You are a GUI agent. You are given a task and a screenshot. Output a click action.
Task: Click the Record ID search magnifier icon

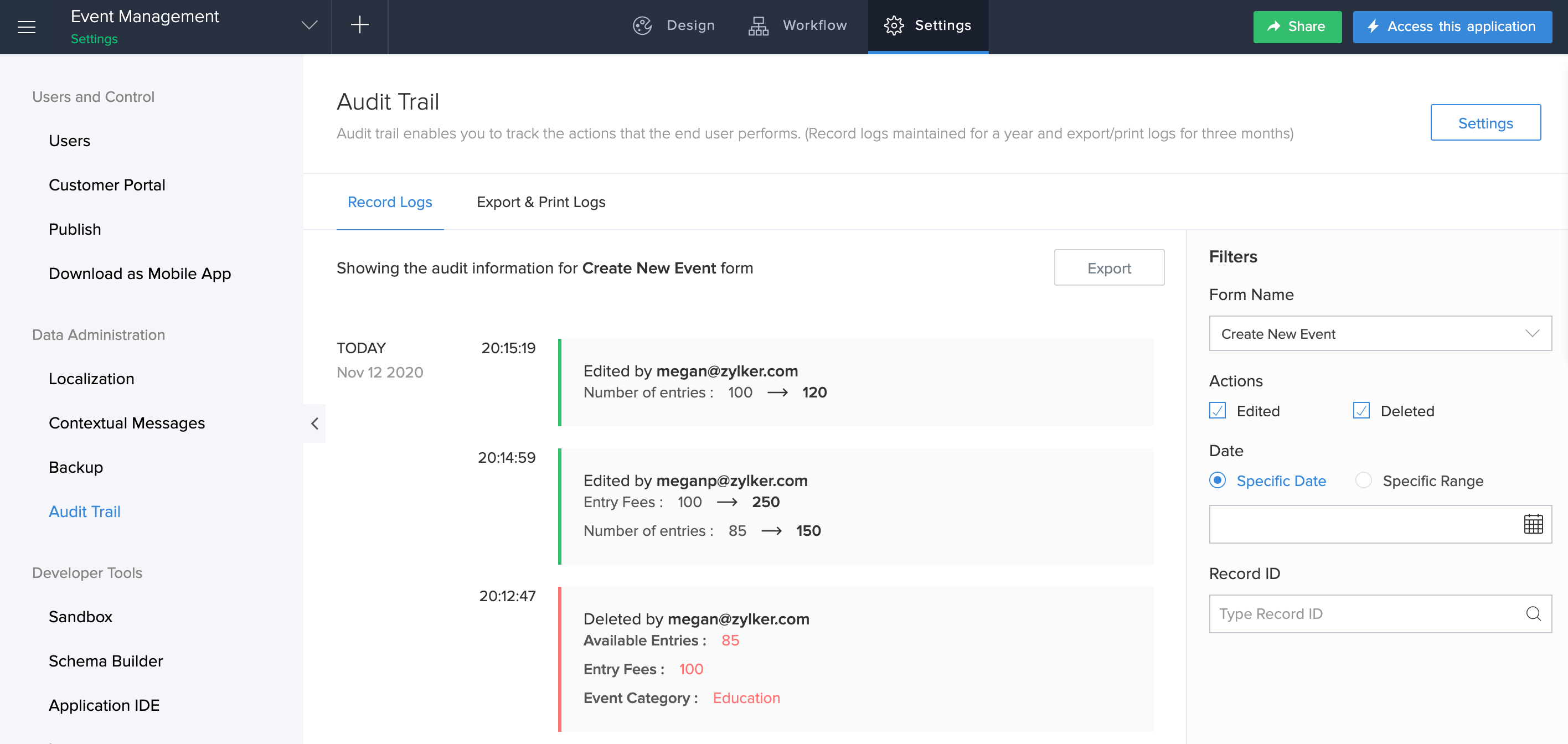click(x=1533, y=614)
